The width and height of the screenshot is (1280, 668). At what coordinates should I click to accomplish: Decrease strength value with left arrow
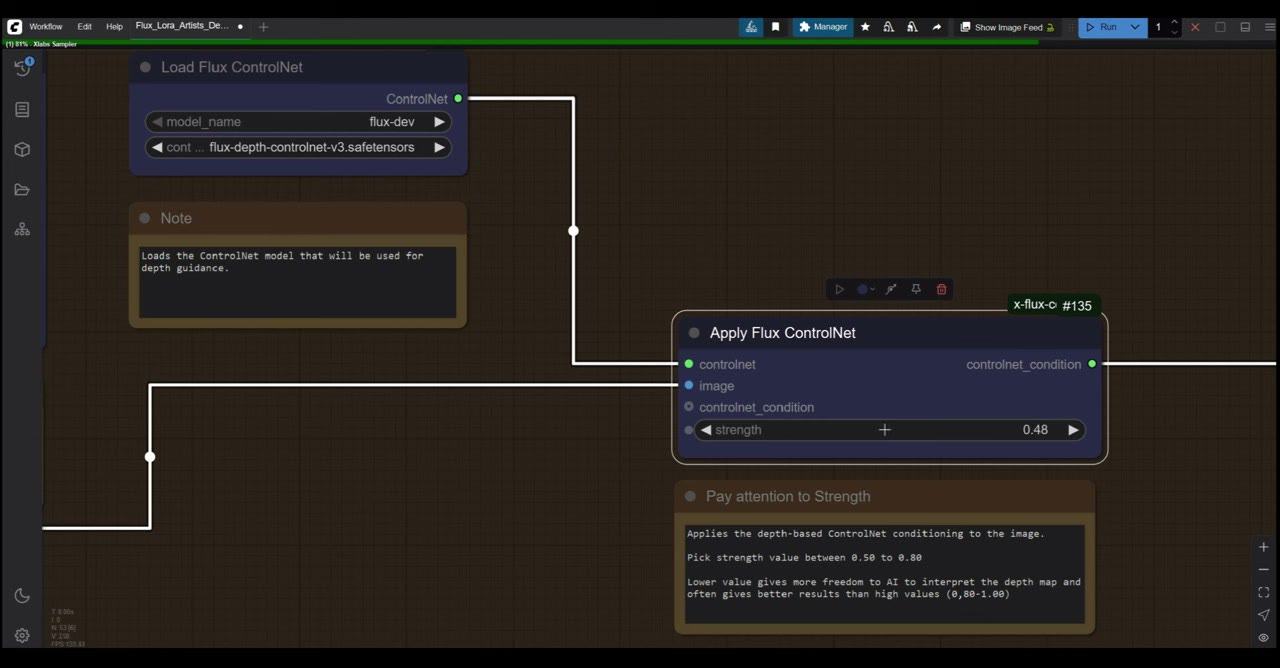tap(706, 430)
